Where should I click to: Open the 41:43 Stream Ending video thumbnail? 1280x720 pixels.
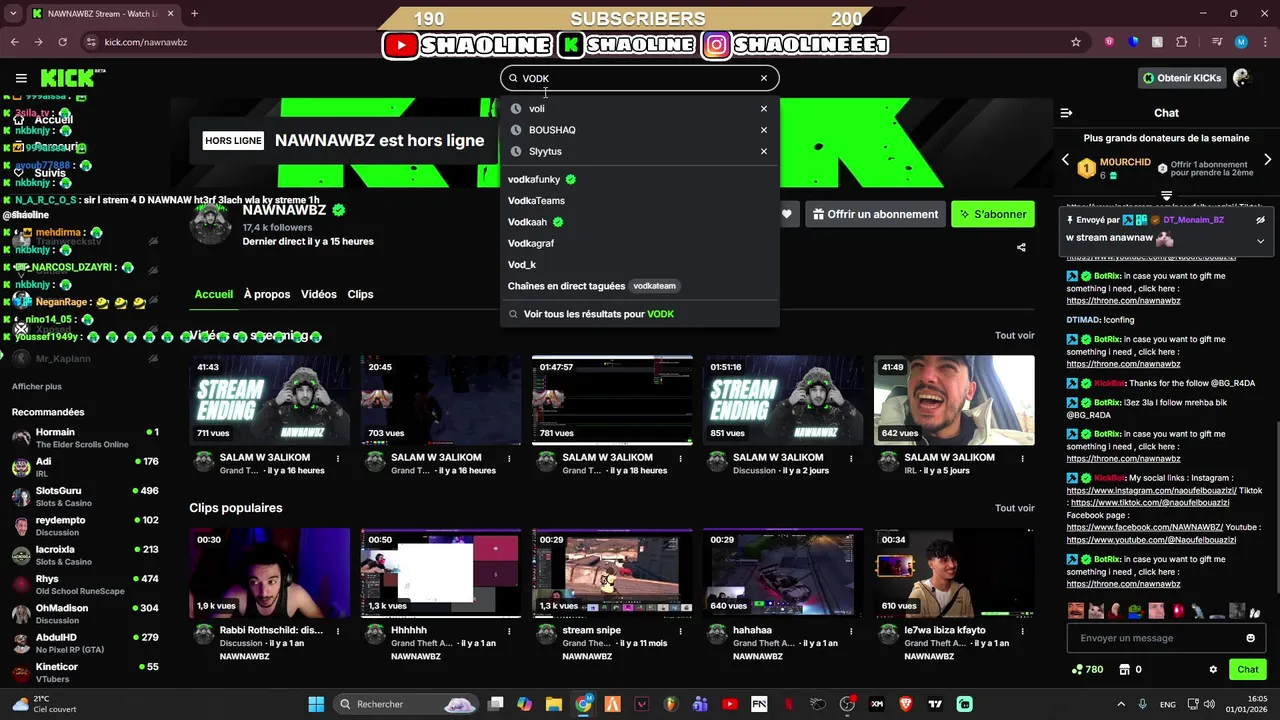tap(270, 400)
